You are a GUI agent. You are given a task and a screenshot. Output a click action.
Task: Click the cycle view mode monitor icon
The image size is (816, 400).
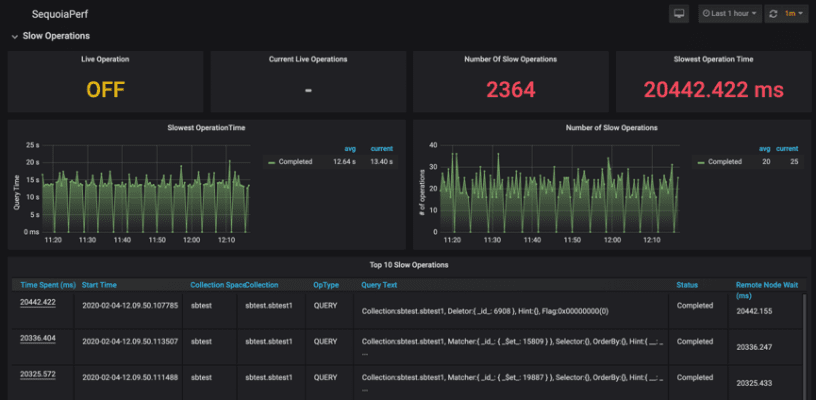pos(680,14)
